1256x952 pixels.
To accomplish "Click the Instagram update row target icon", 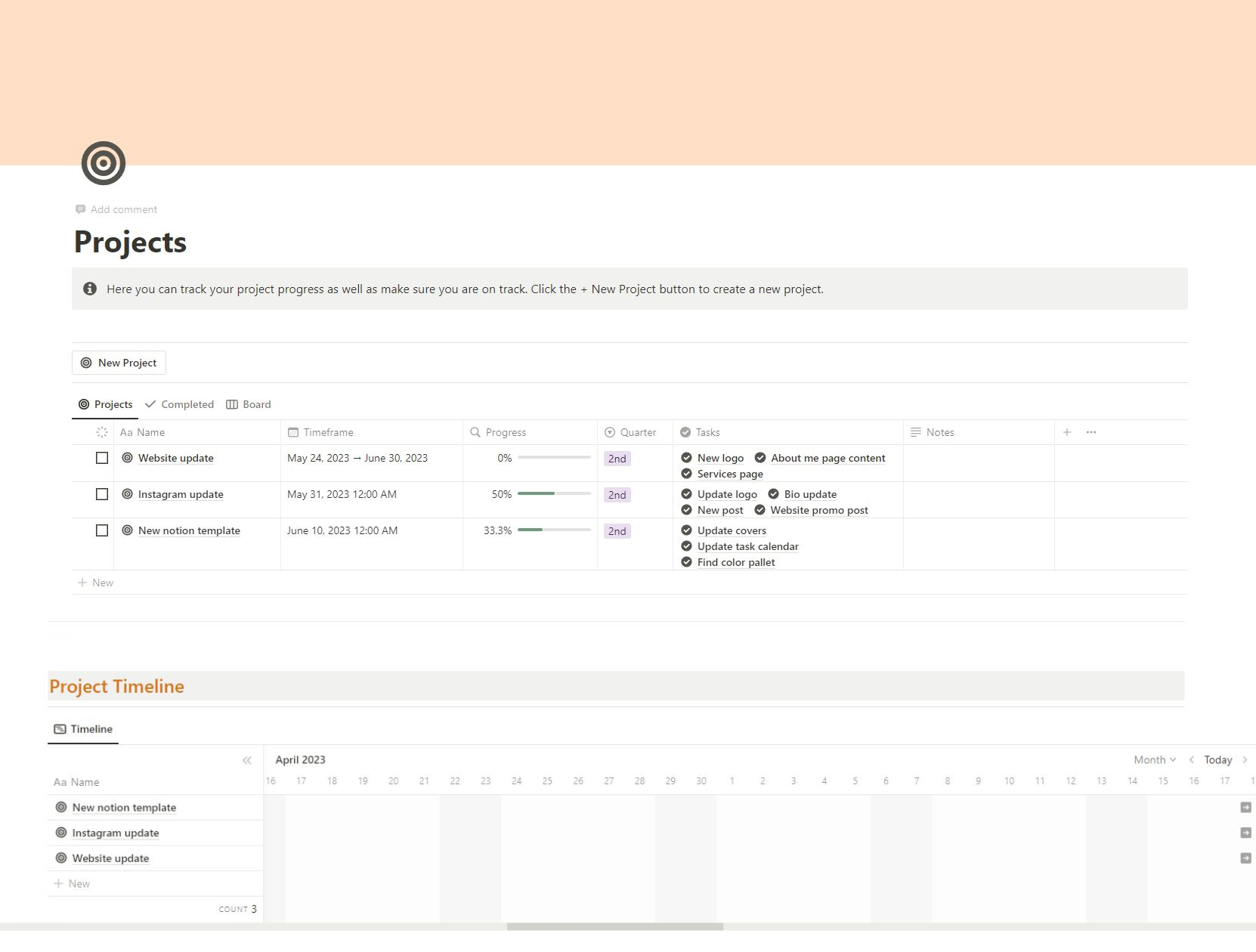I will (x=128, y=494).
